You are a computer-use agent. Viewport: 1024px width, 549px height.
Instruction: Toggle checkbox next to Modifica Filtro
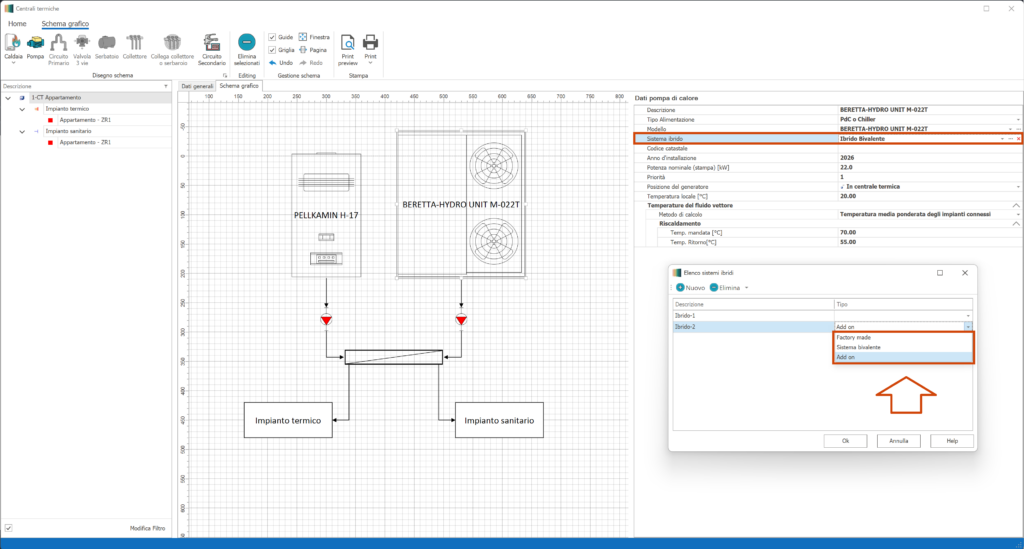9,528
